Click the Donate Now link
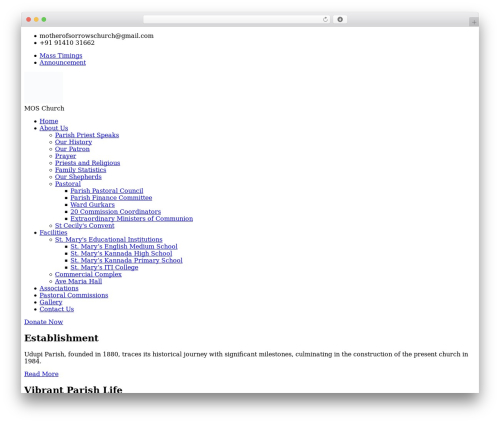 (x=43, y=322)
